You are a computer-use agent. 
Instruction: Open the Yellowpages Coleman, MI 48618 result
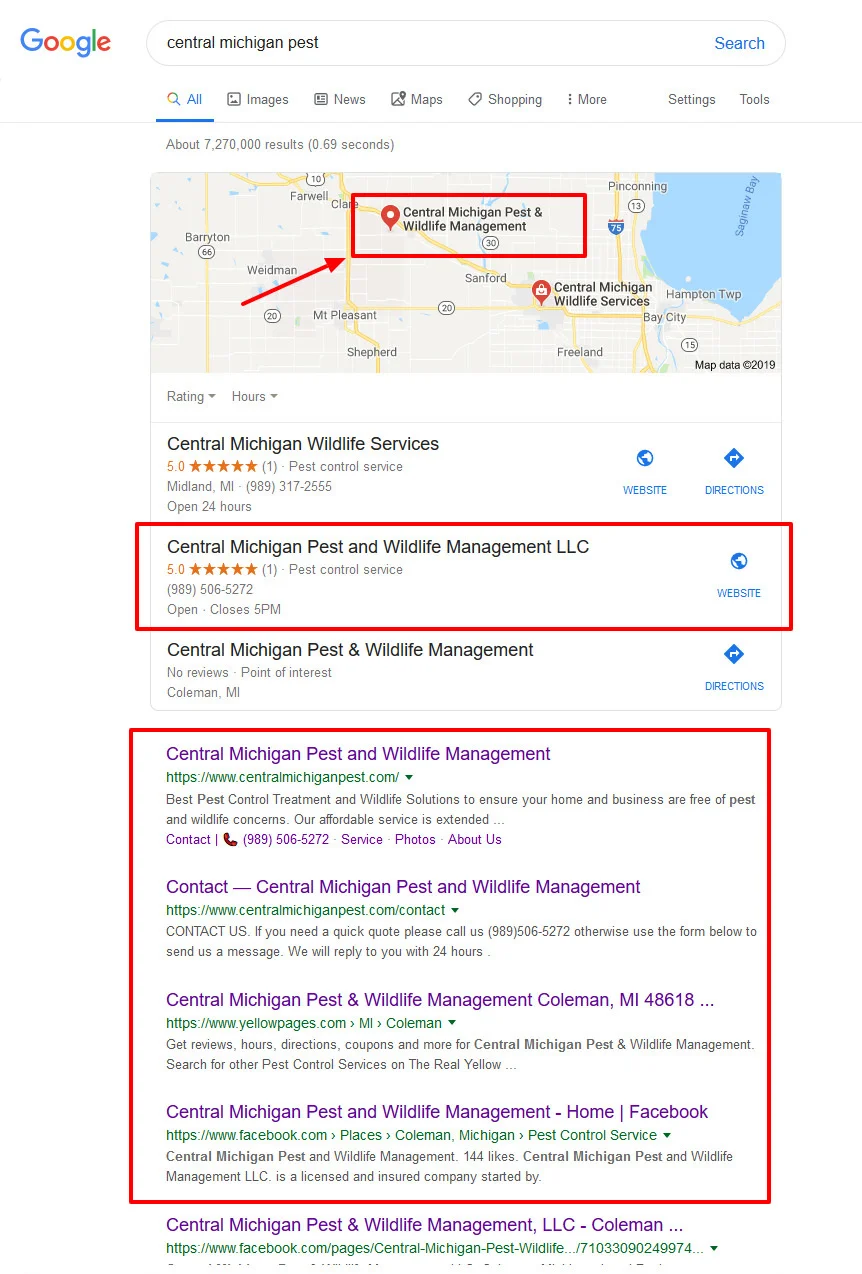click(440, 1000)
